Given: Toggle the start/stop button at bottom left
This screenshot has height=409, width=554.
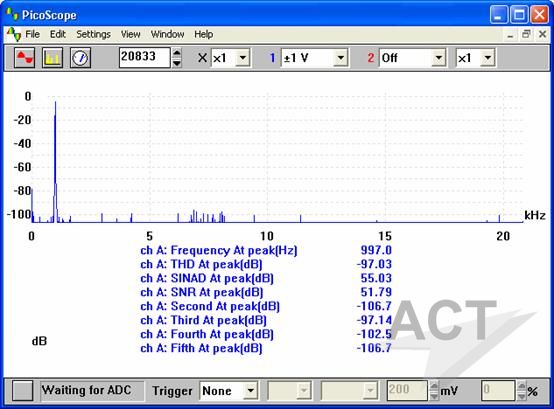Looking at the screenshot, I should click(22, 391).
